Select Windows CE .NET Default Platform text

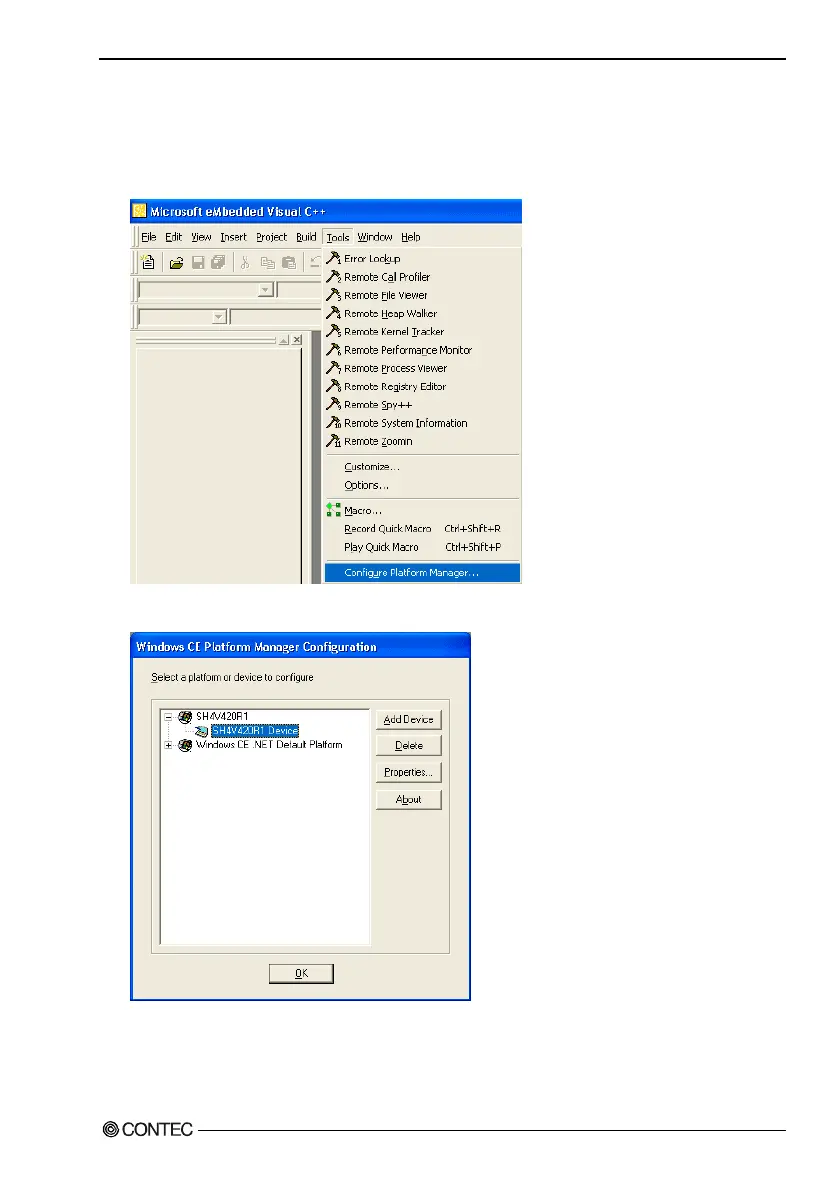tap(269, 745)
